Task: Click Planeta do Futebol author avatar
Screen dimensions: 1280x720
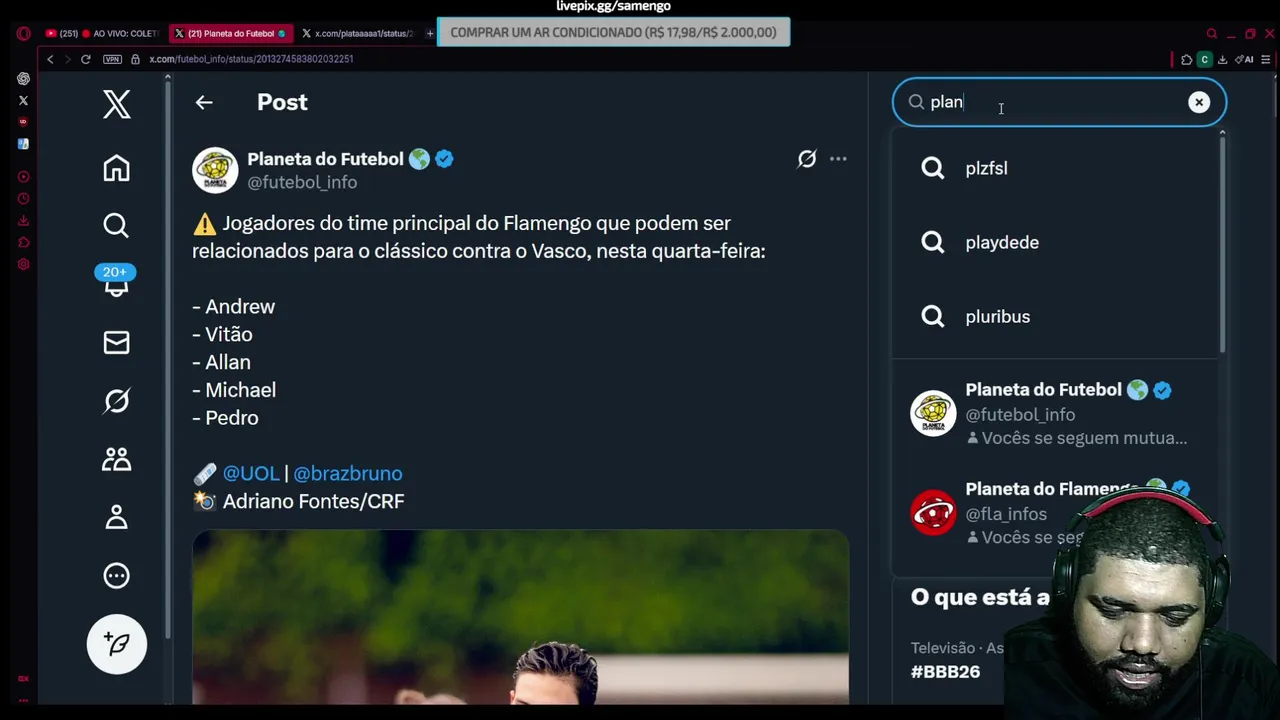Action: click(215, 170)
